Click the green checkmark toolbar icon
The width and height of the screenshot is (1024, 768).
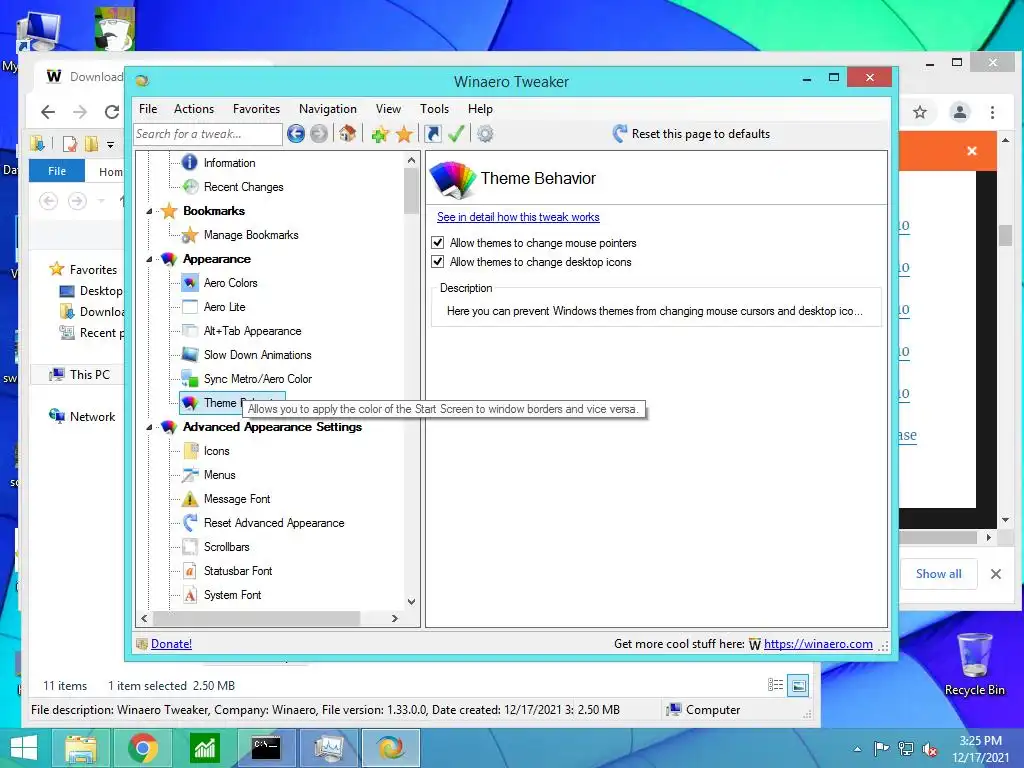pyautogui.click(x=456, y=134)
